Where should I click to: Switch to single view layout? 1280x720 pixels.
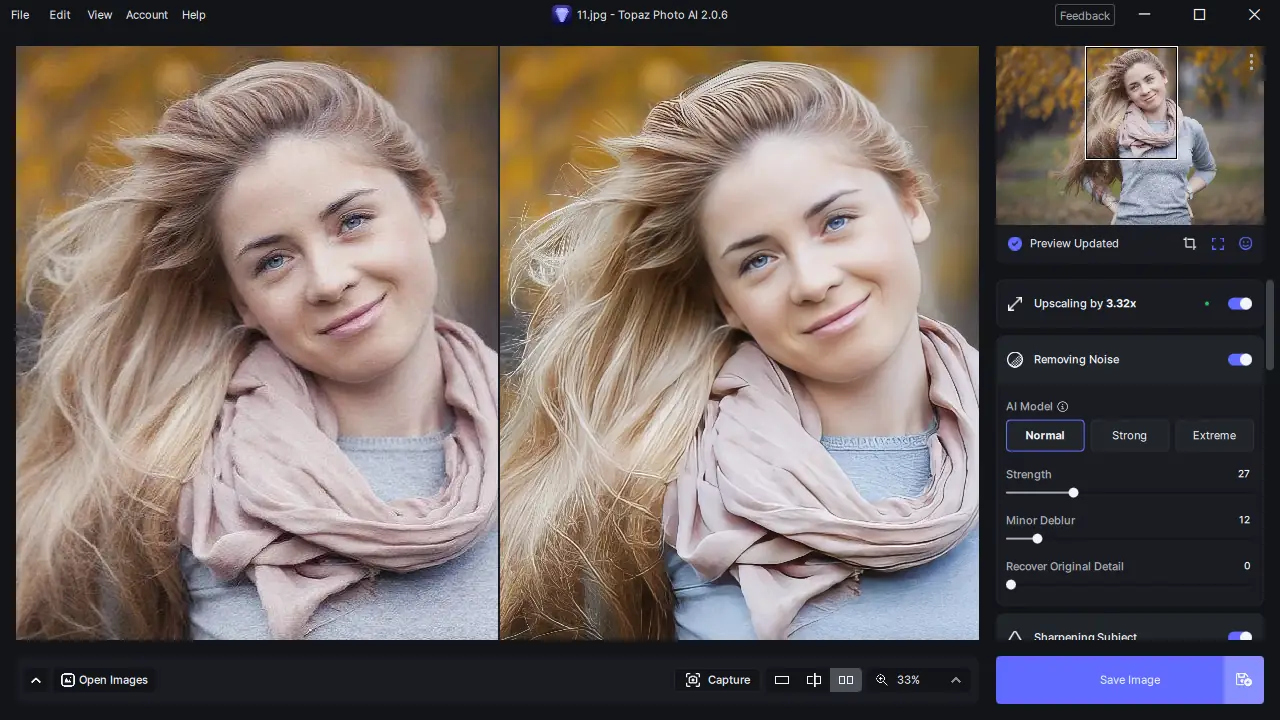coord(781,679)
